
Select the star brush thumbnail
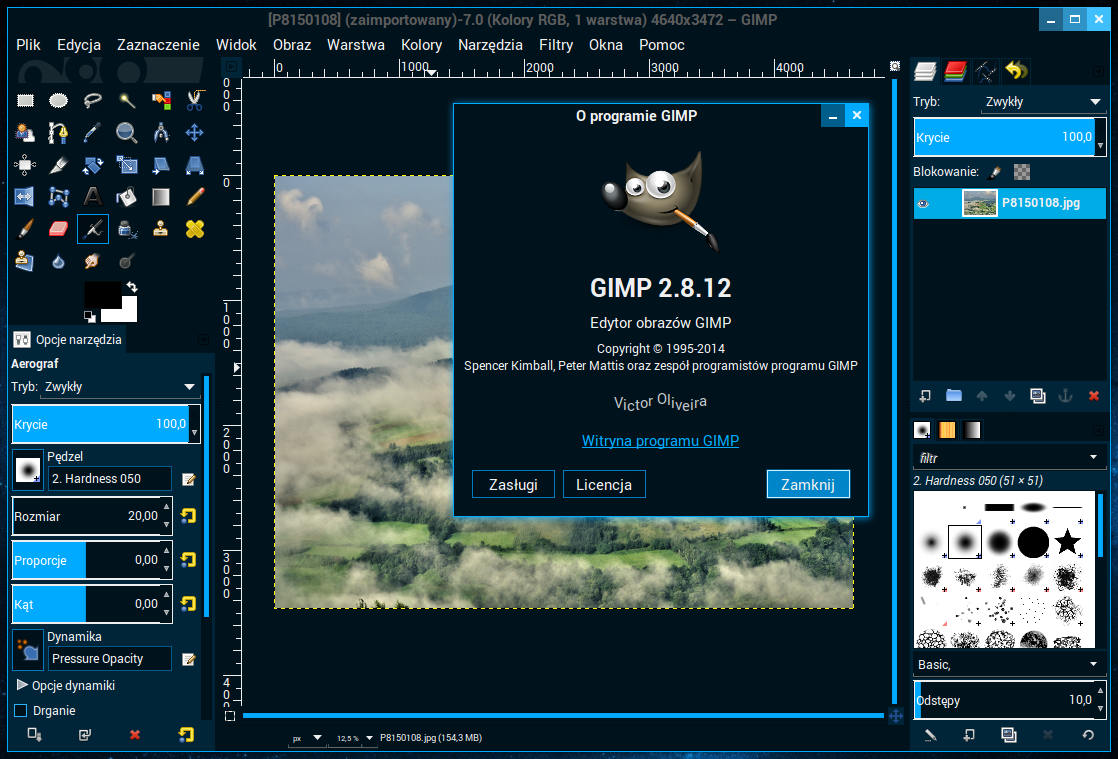click(1067, 542)
